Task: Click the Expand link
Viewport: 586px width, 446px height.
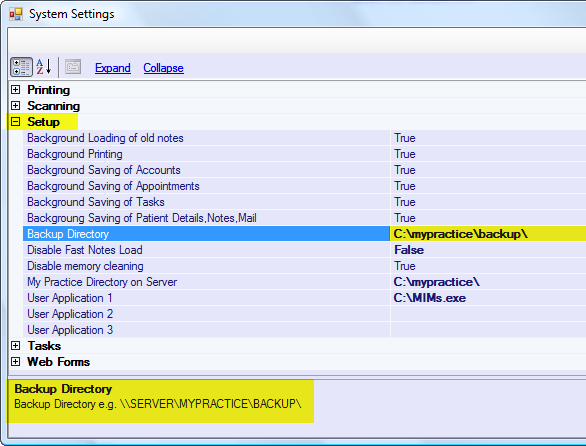Action: click(x=113, y=68)
